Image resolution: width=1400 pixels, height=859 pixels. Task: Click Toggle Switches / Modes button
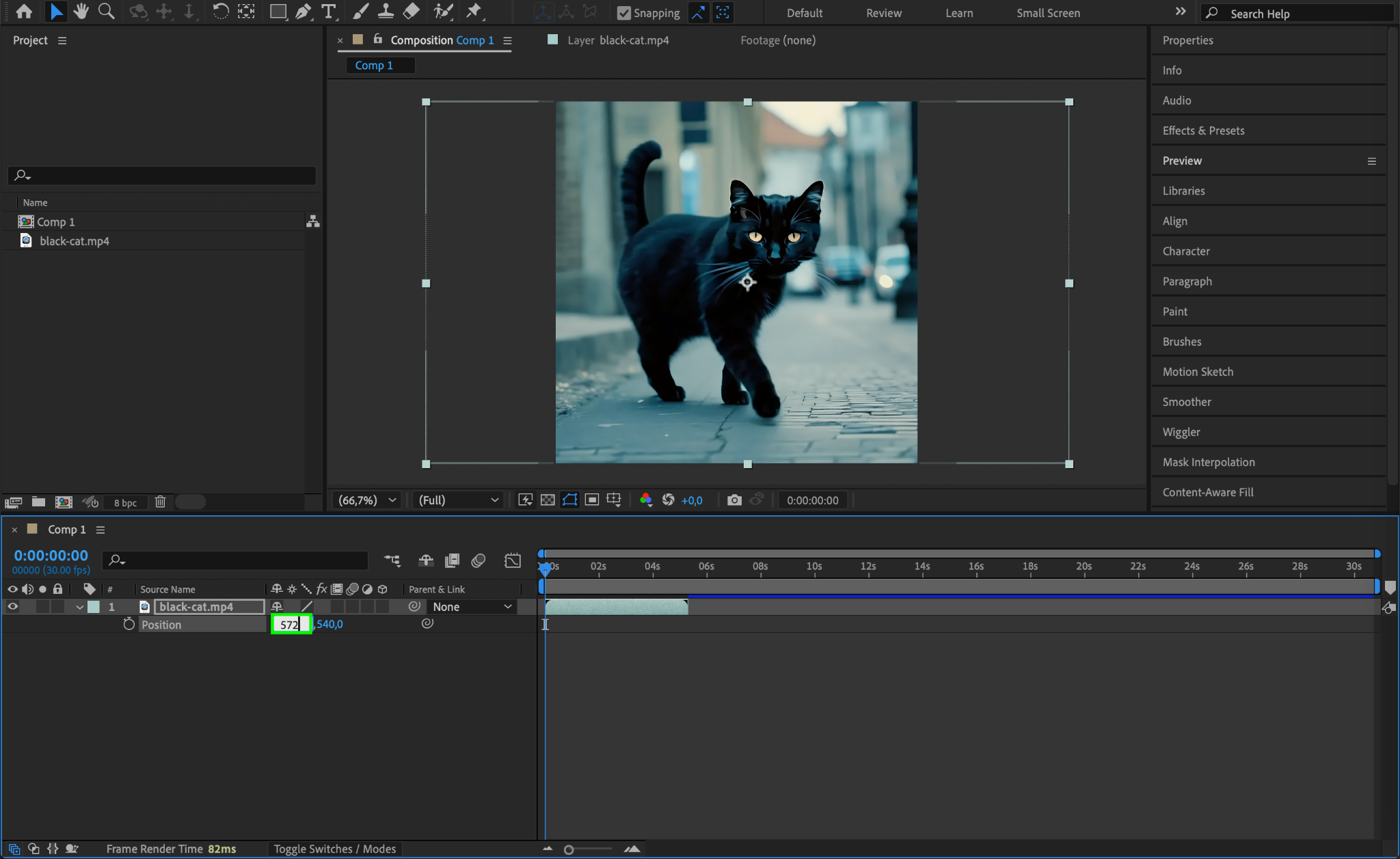(335, 849)
